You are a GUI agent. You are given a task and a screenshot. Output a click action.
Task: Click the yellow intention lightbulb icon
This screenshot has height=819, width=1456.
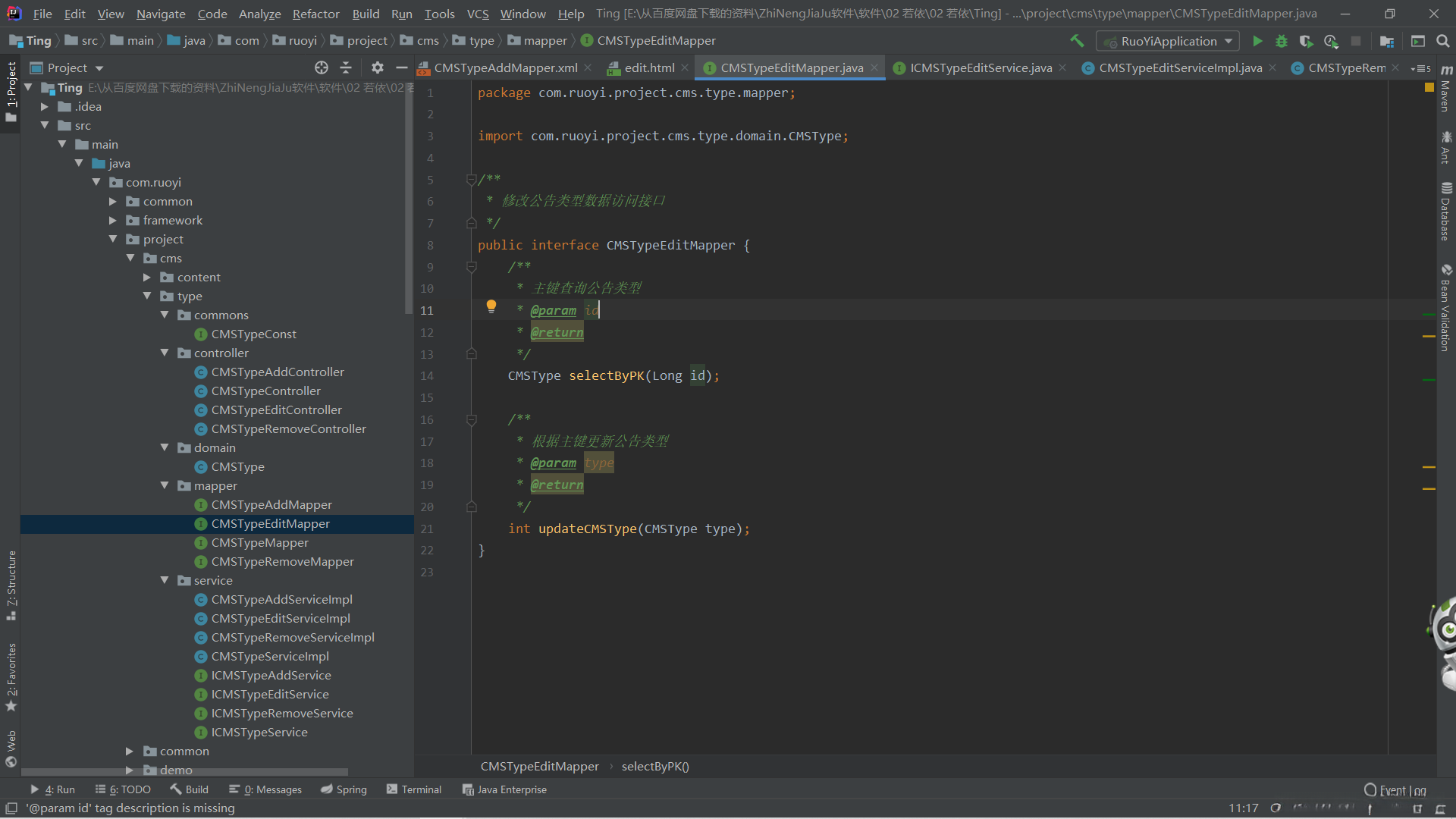point(491,306)
